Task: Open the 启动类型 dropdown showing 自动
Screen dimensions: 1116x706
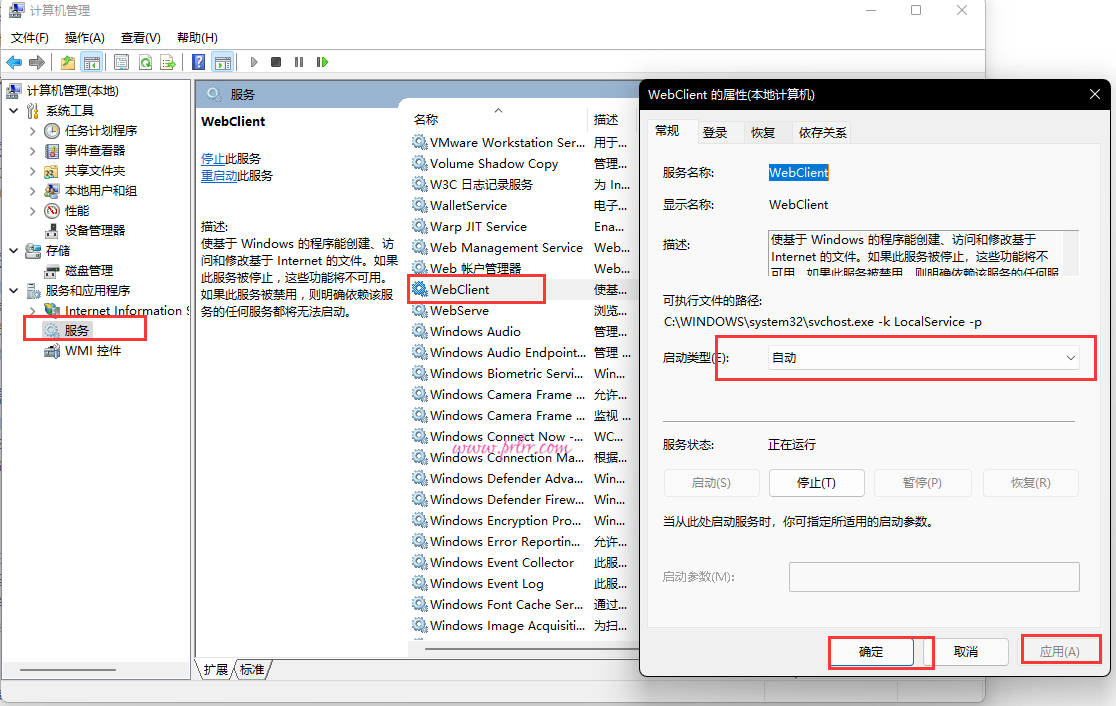Action: point(924,358)
